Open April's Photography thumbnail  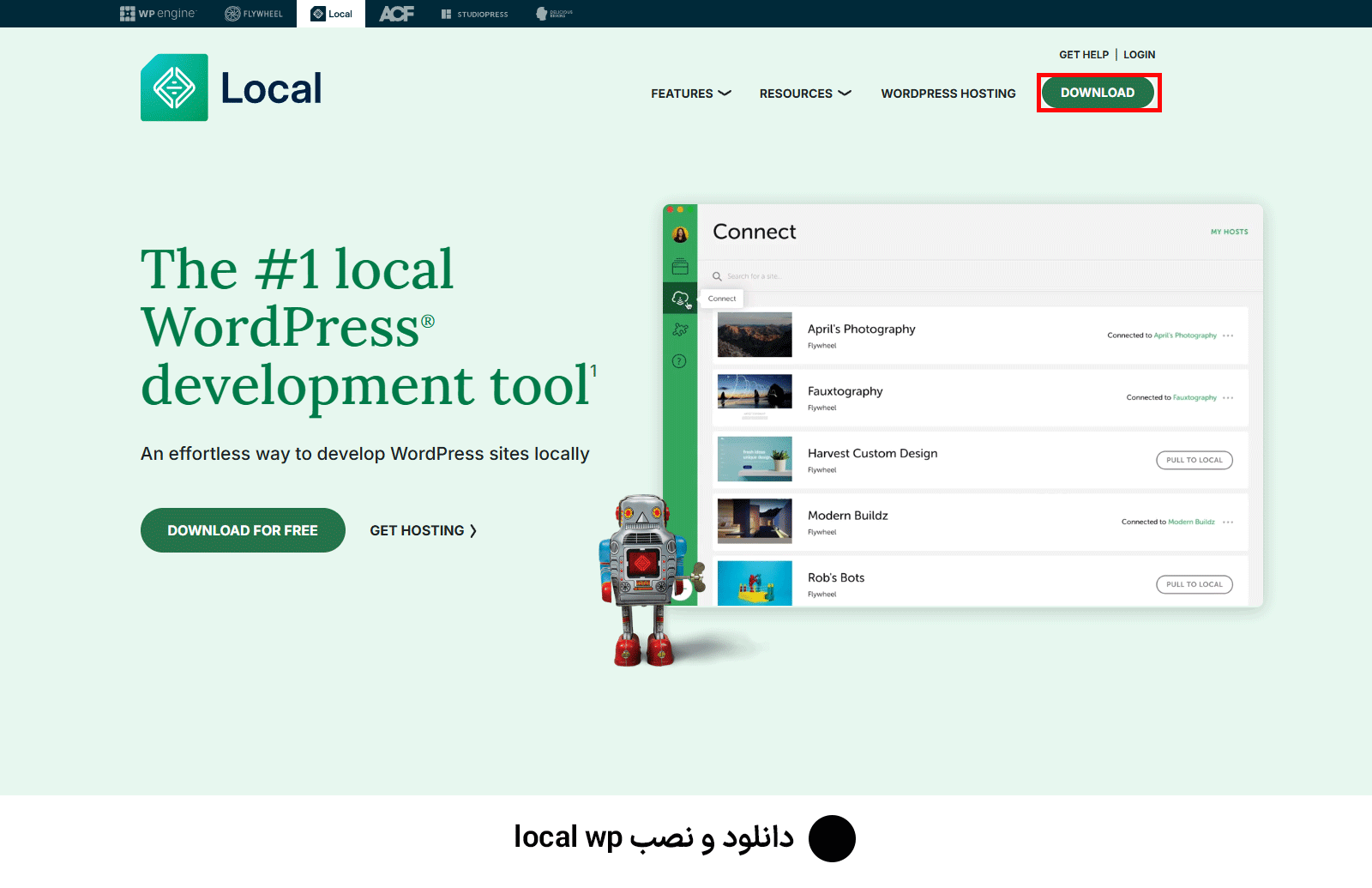pyautogui.click(x=755, y=335)
